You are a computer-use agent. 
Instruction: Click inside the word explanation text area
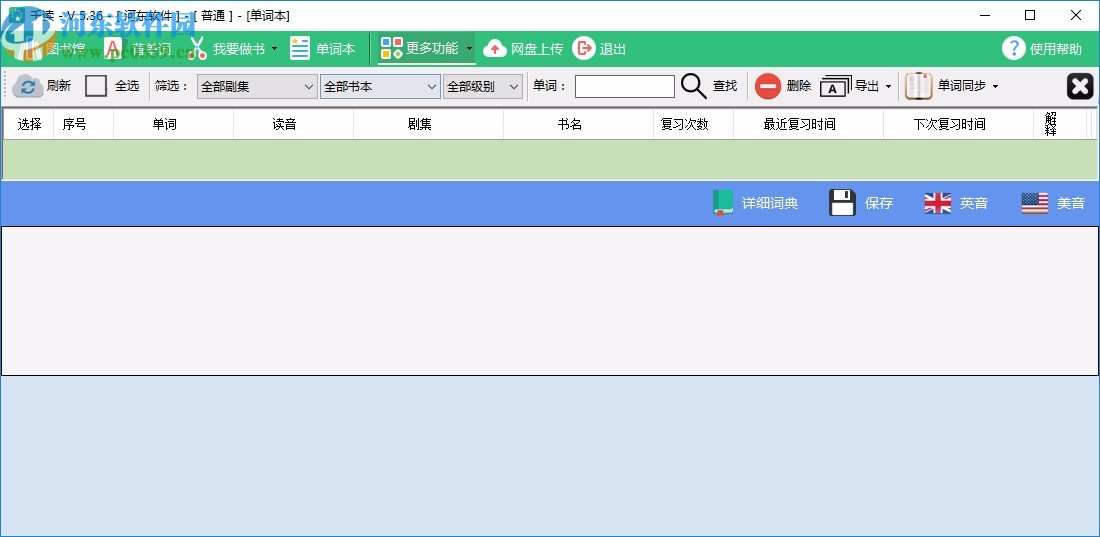(x=550, y=300)
